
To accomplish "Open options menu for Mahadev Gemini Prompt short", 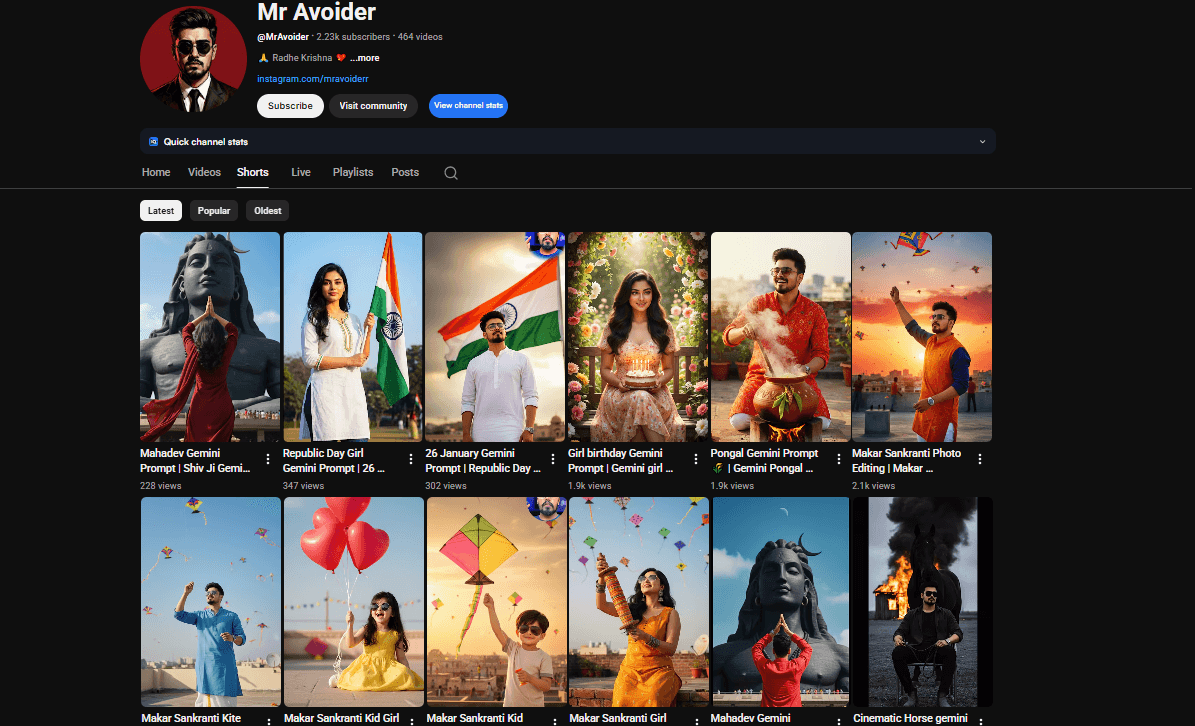I will pos(268,460).
